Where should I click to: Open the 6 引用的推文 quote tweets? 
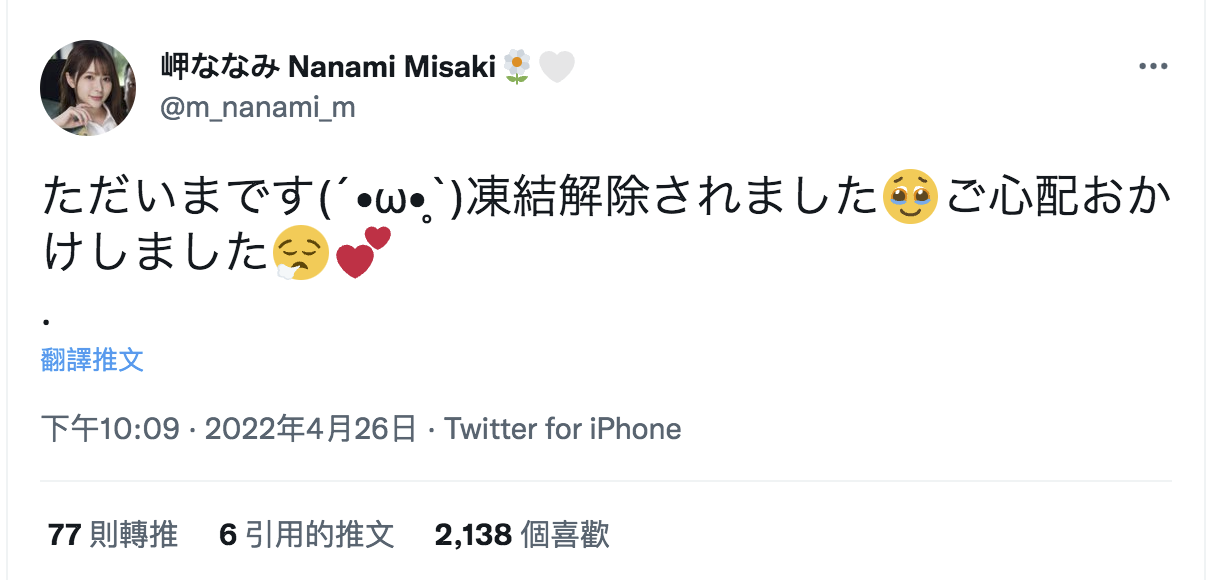[x=306, y=535]
